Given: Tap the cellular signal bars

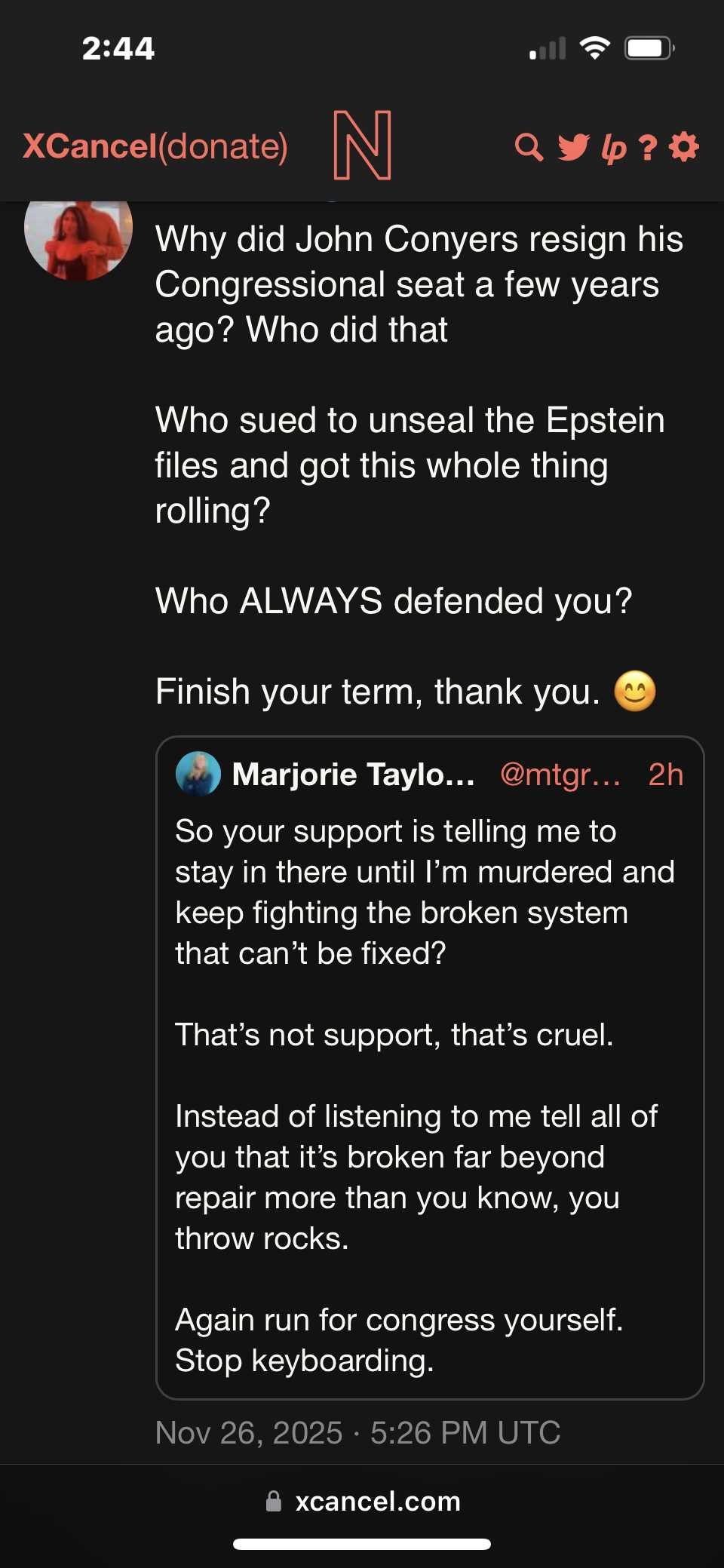Looking at the screenshot, I should pos(548,50).
